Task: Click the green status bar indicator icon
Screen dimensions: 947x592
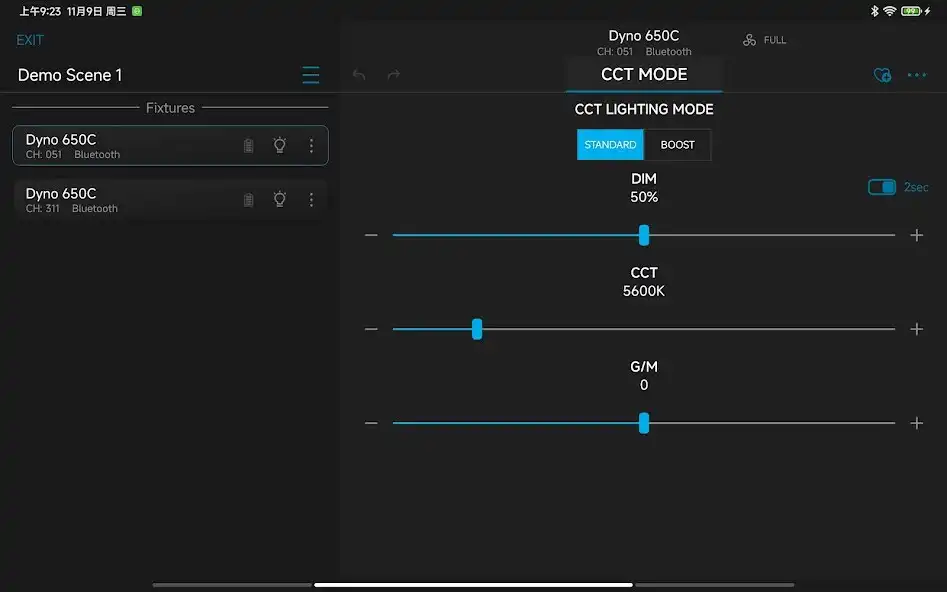Action: 137,11
